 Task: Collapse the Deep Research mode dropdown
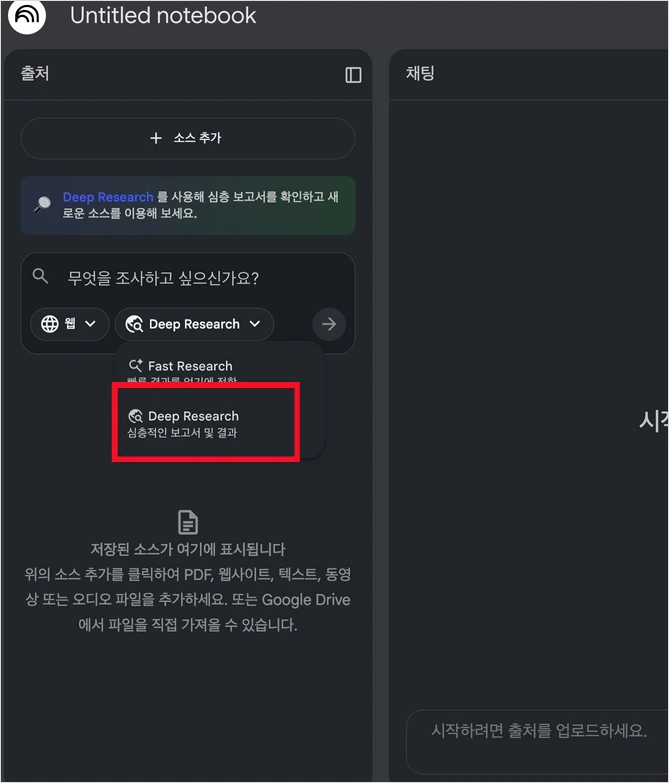pos(194,324)
